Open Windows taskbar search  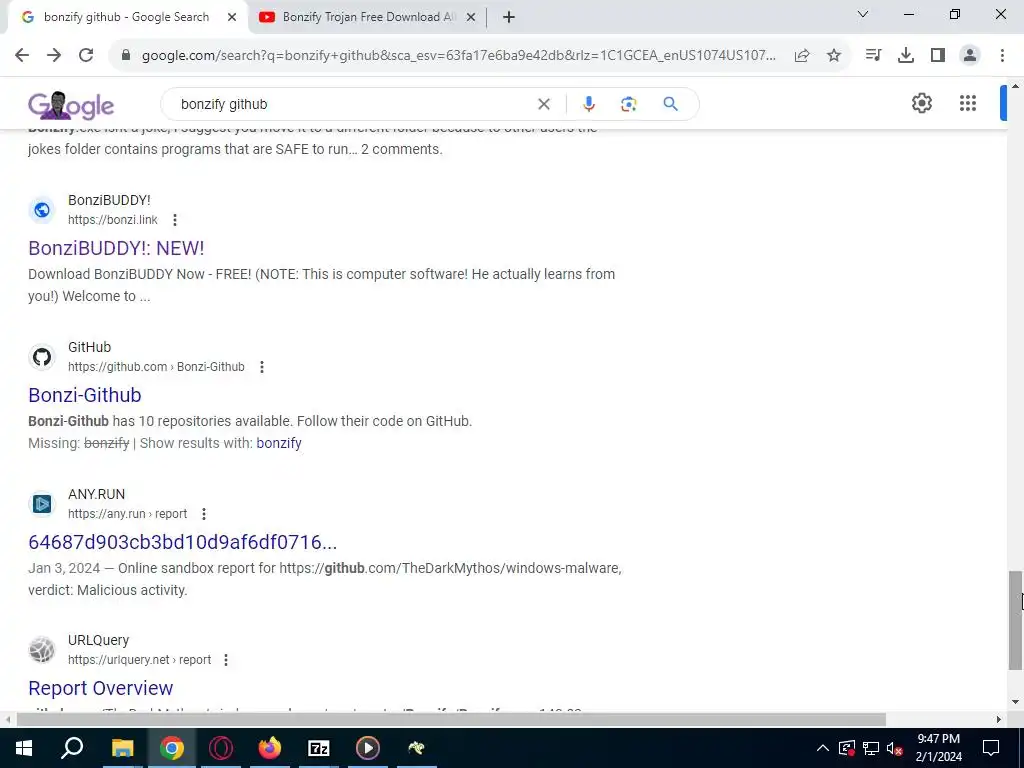[72, 748]
